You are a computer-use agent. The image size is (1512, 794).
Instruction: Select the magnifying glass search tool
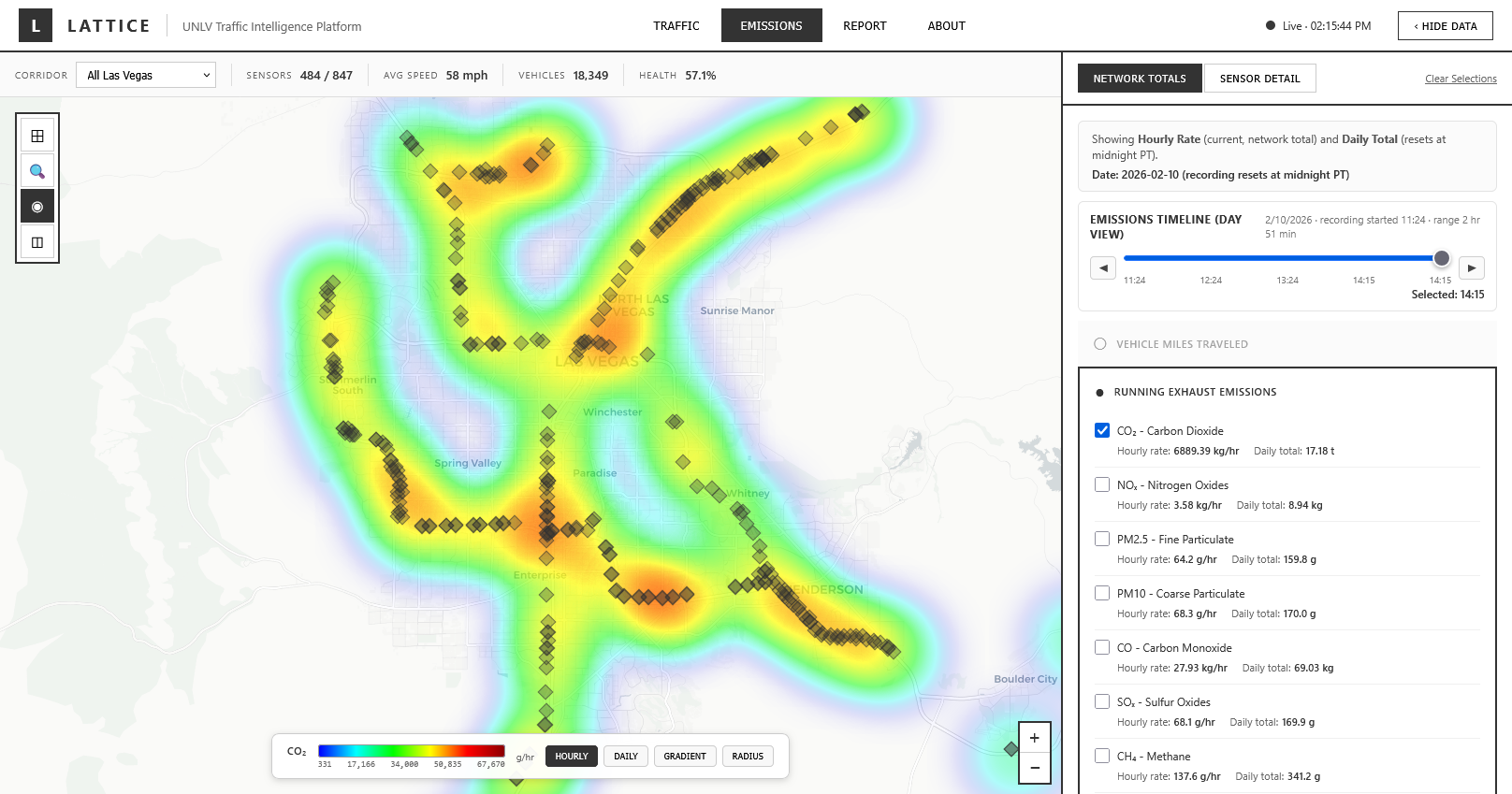[x=37, y=171]
